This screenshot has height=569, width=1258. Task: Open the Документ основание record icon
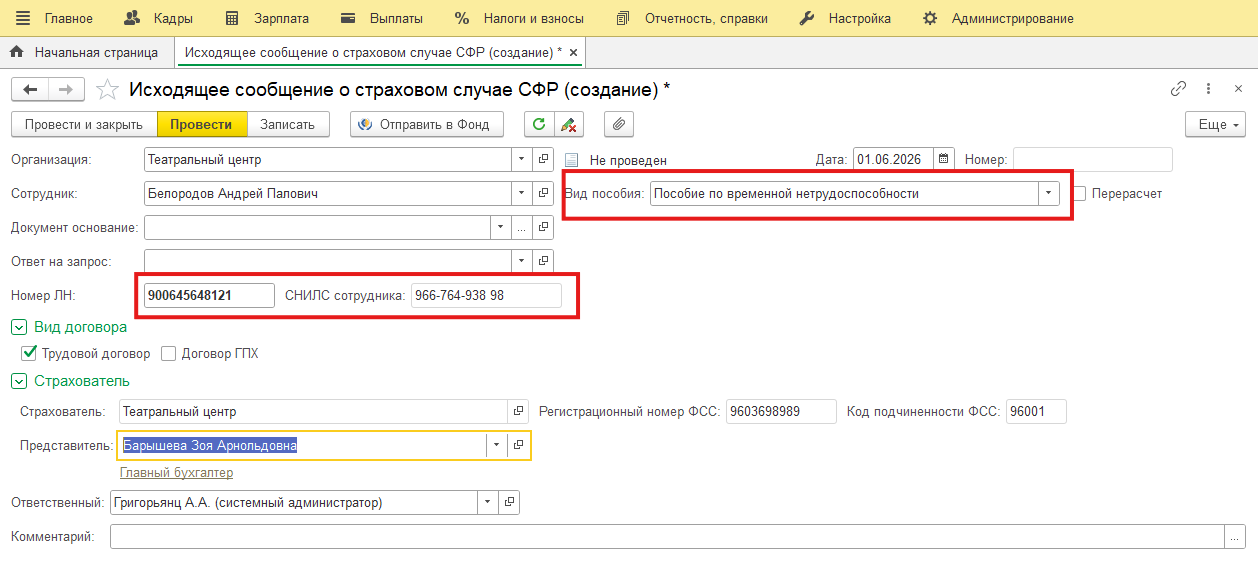click(543, 227)
